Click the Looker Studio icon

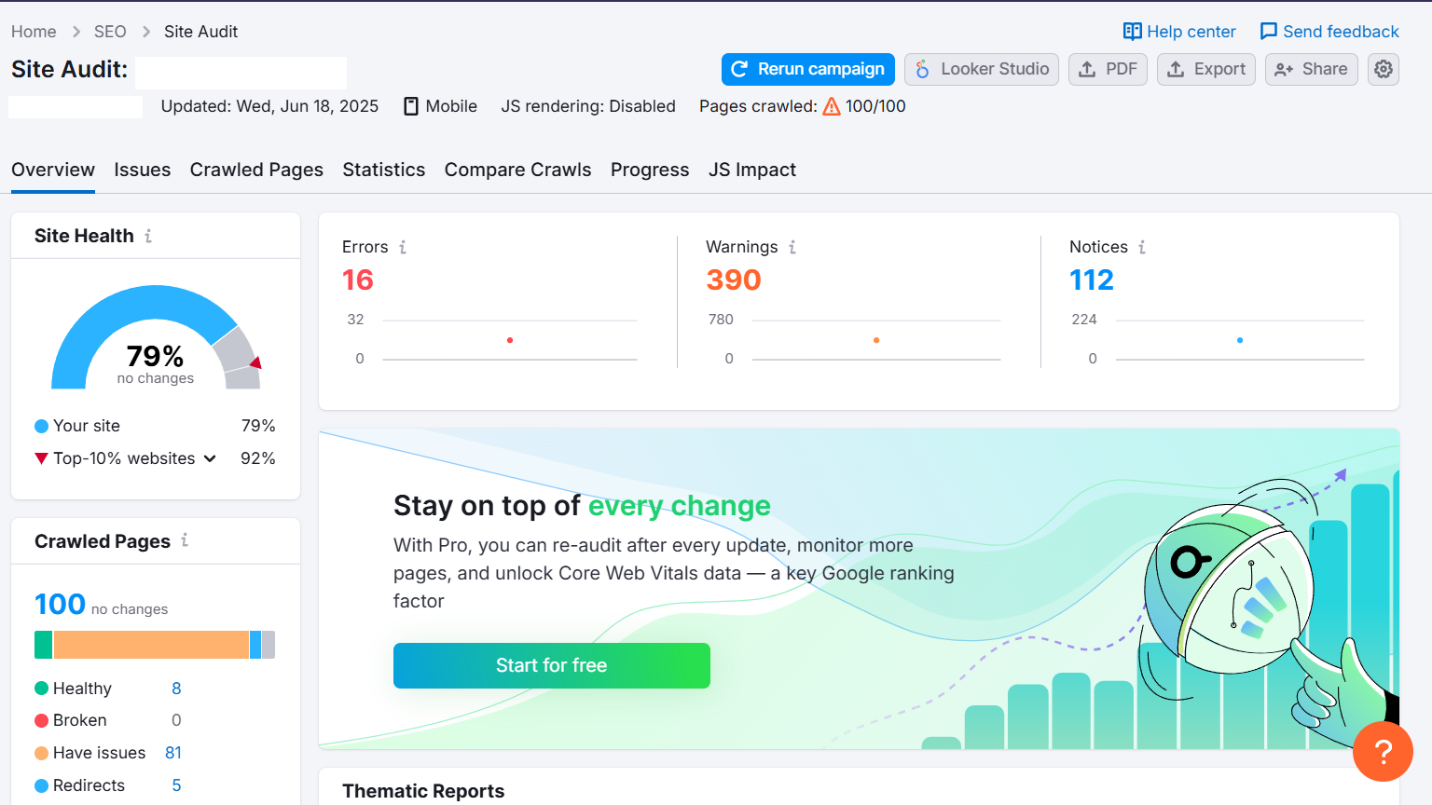pos(920,69)
